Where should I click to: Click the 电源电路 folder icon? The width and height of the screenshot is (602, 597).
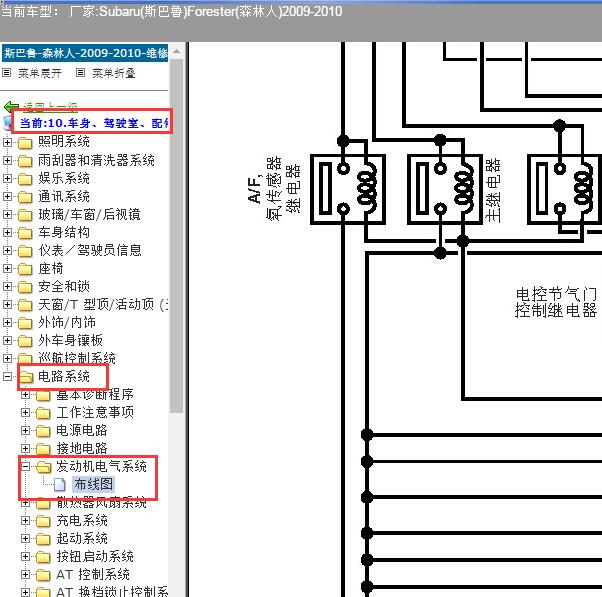click(x=43, y=431)
